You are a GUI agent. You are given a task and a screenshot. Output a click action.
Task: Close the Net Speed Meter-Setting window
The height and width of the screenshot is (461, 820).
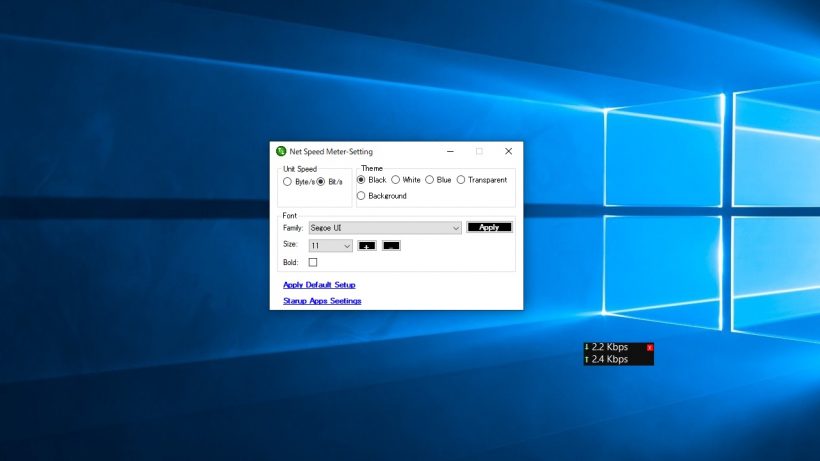[x=508, y=152]
